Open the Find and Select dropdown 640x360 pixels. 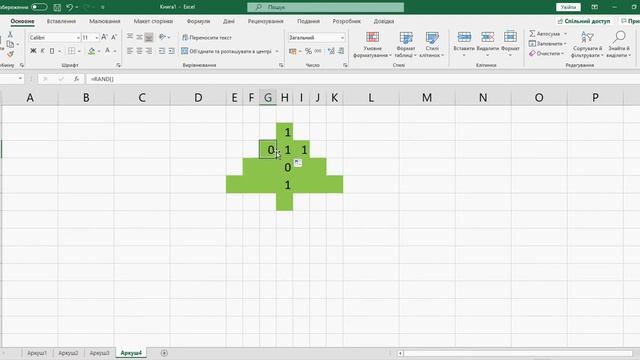click(x=619, y=45)
